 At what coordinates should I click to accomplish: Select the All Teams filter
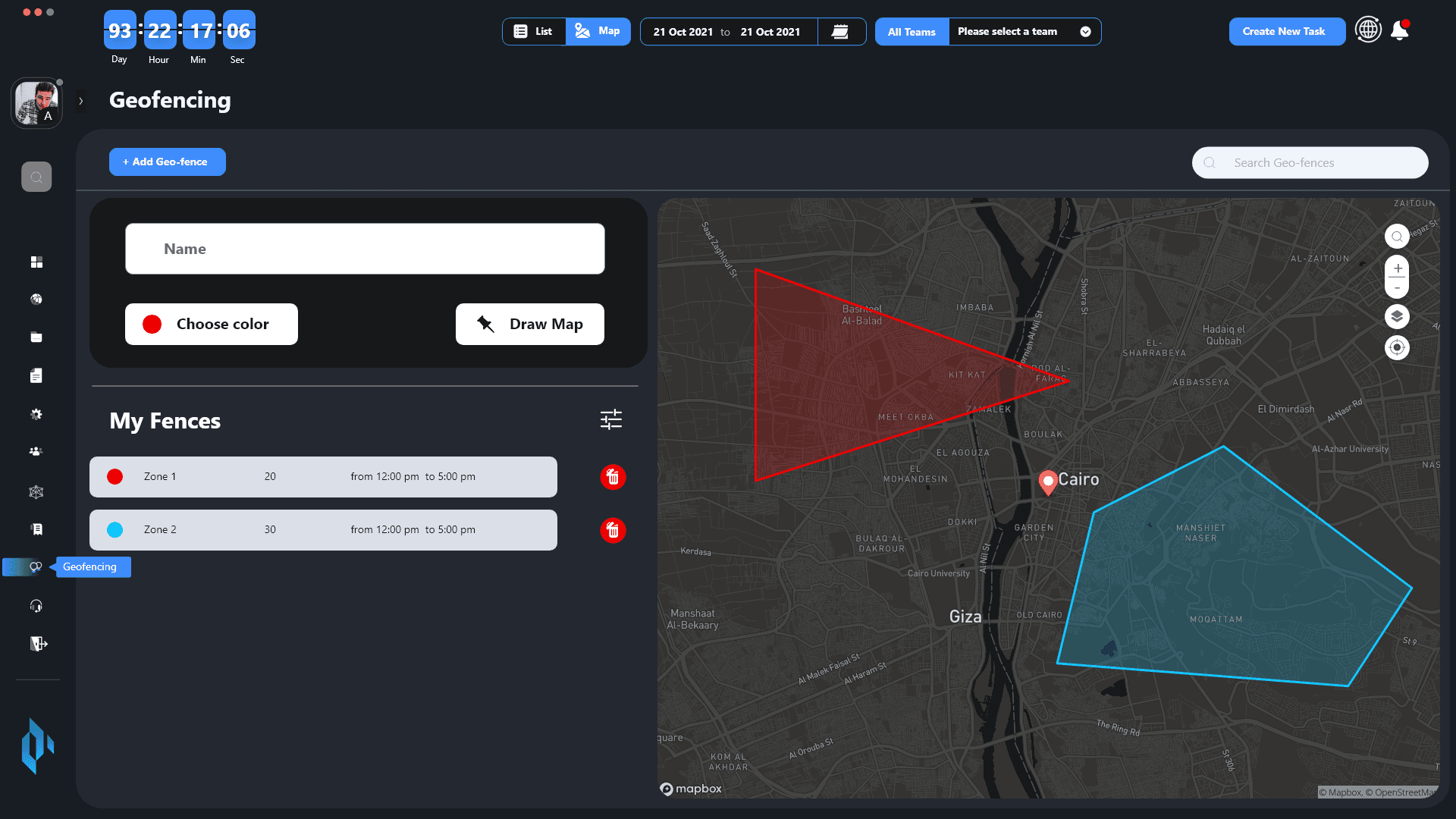pos(912,32)
